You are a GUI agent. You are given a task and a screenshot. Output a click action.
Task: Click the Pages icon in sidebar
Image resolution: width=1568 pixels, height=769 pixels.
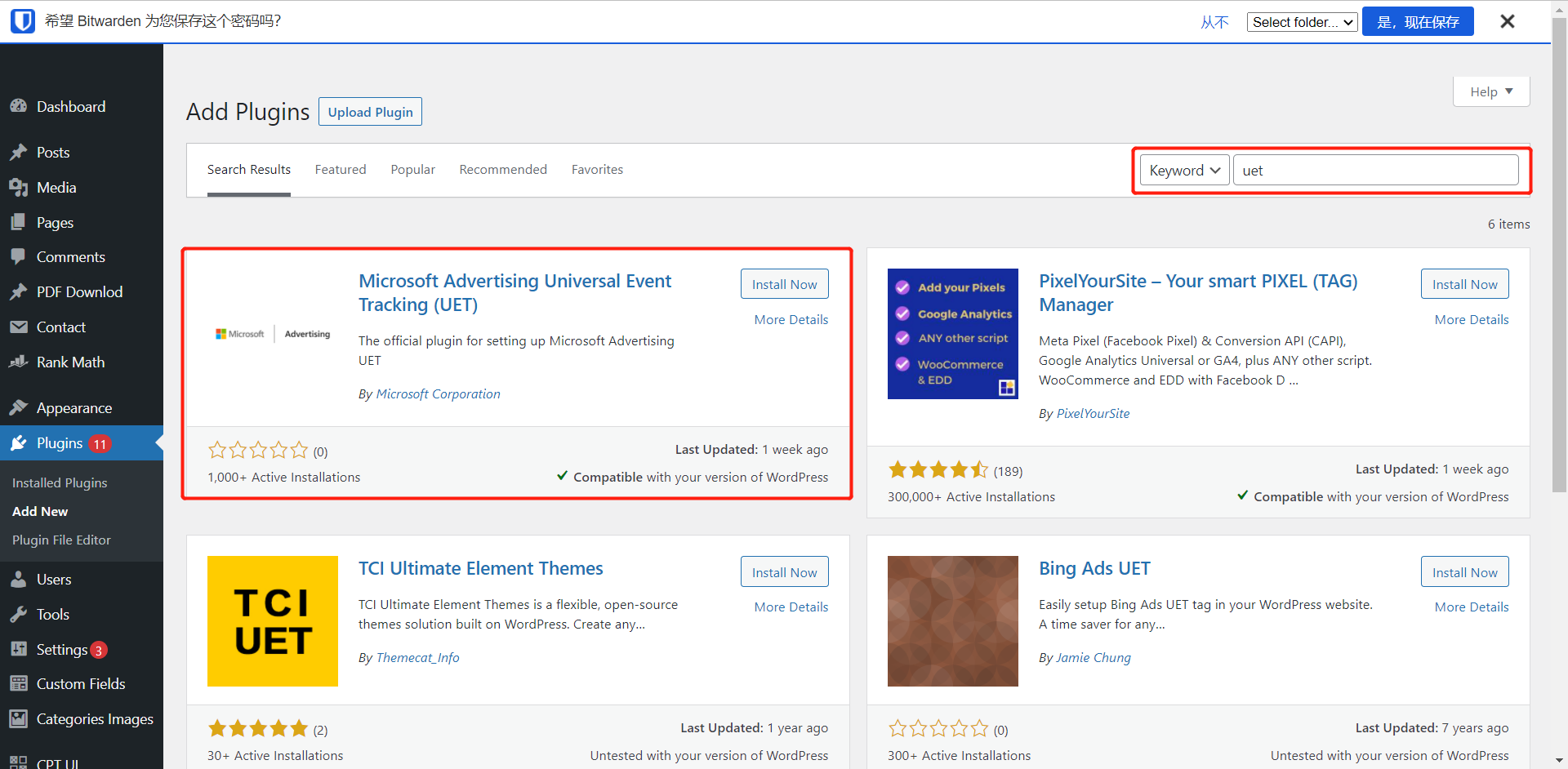point(19,222)
